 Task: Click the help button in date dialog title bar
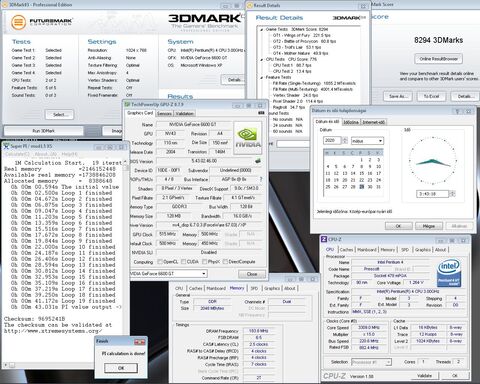[457, 111]
